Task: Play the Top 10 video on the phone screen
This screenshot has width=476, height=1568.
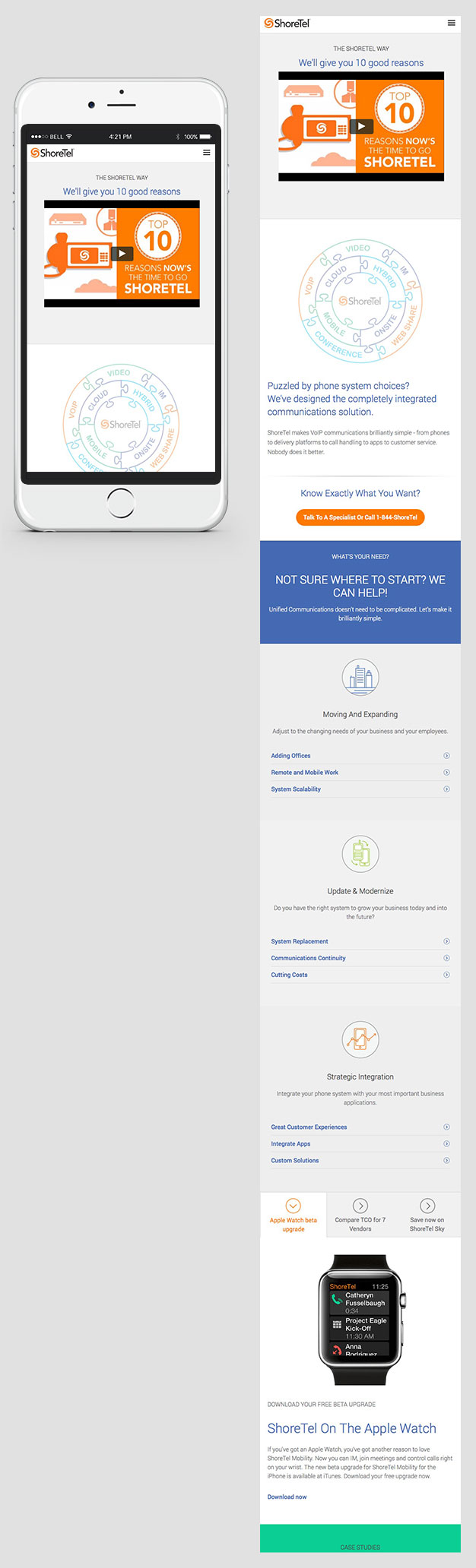Action: tap(122, 254)
